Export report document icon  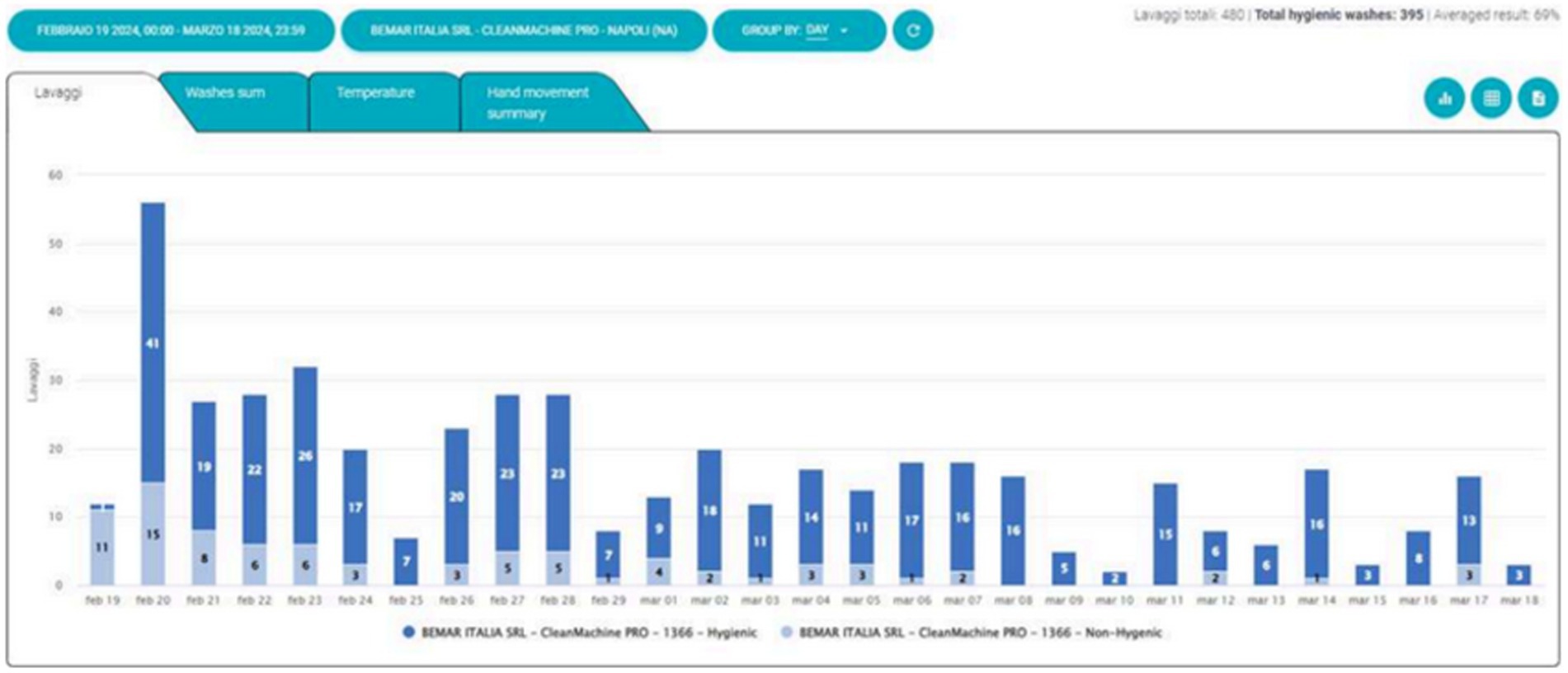point(1538,98)
